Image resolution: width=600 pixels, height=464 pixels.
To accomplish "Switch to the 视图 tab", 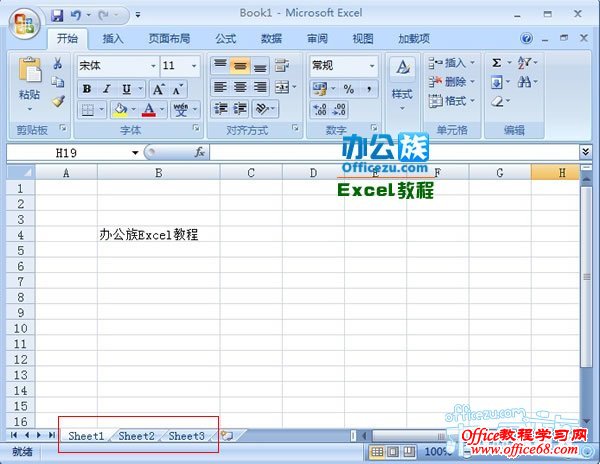I will tap(363, 39).
